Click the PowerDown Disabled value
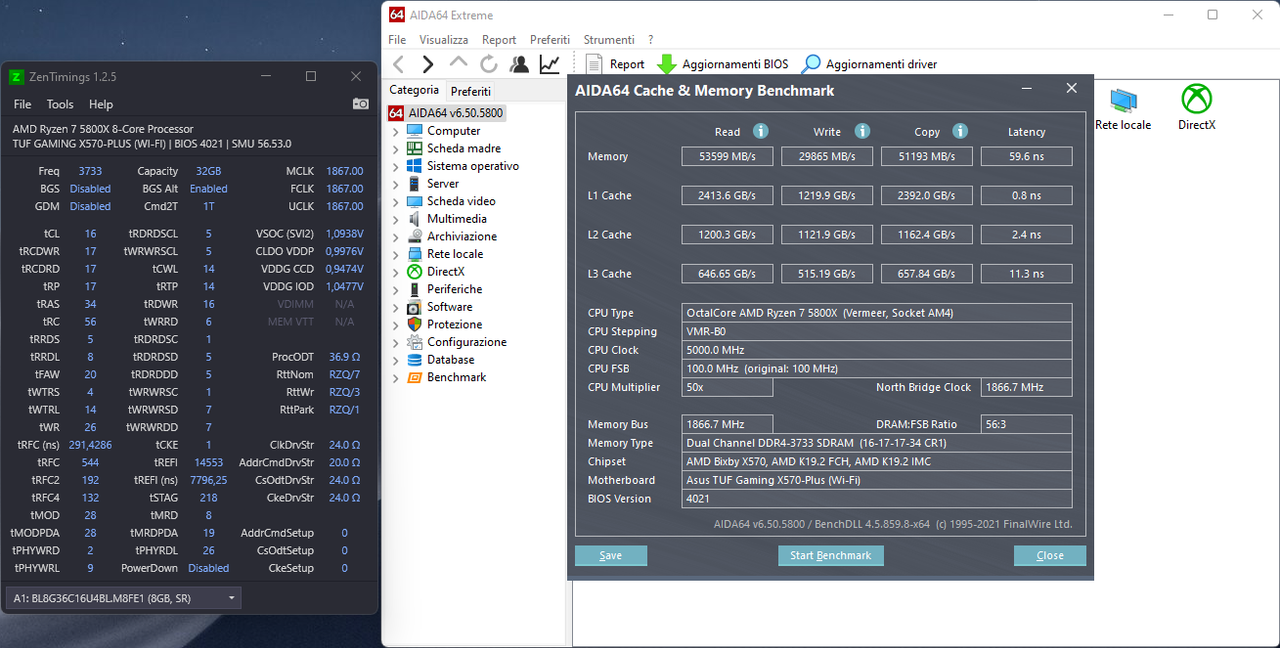 (x=208, y=568)
